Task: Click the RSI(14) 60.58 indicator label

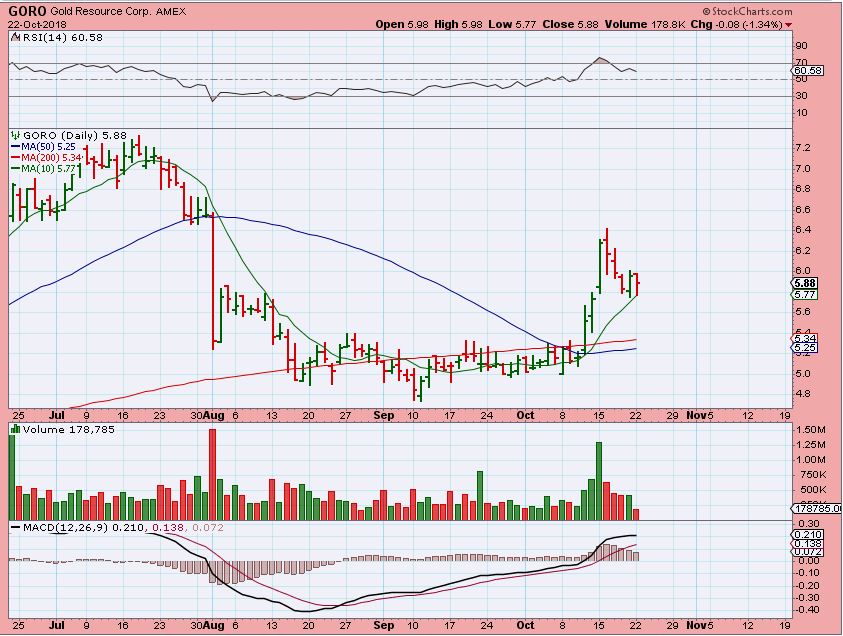Action: click(61, 38)
